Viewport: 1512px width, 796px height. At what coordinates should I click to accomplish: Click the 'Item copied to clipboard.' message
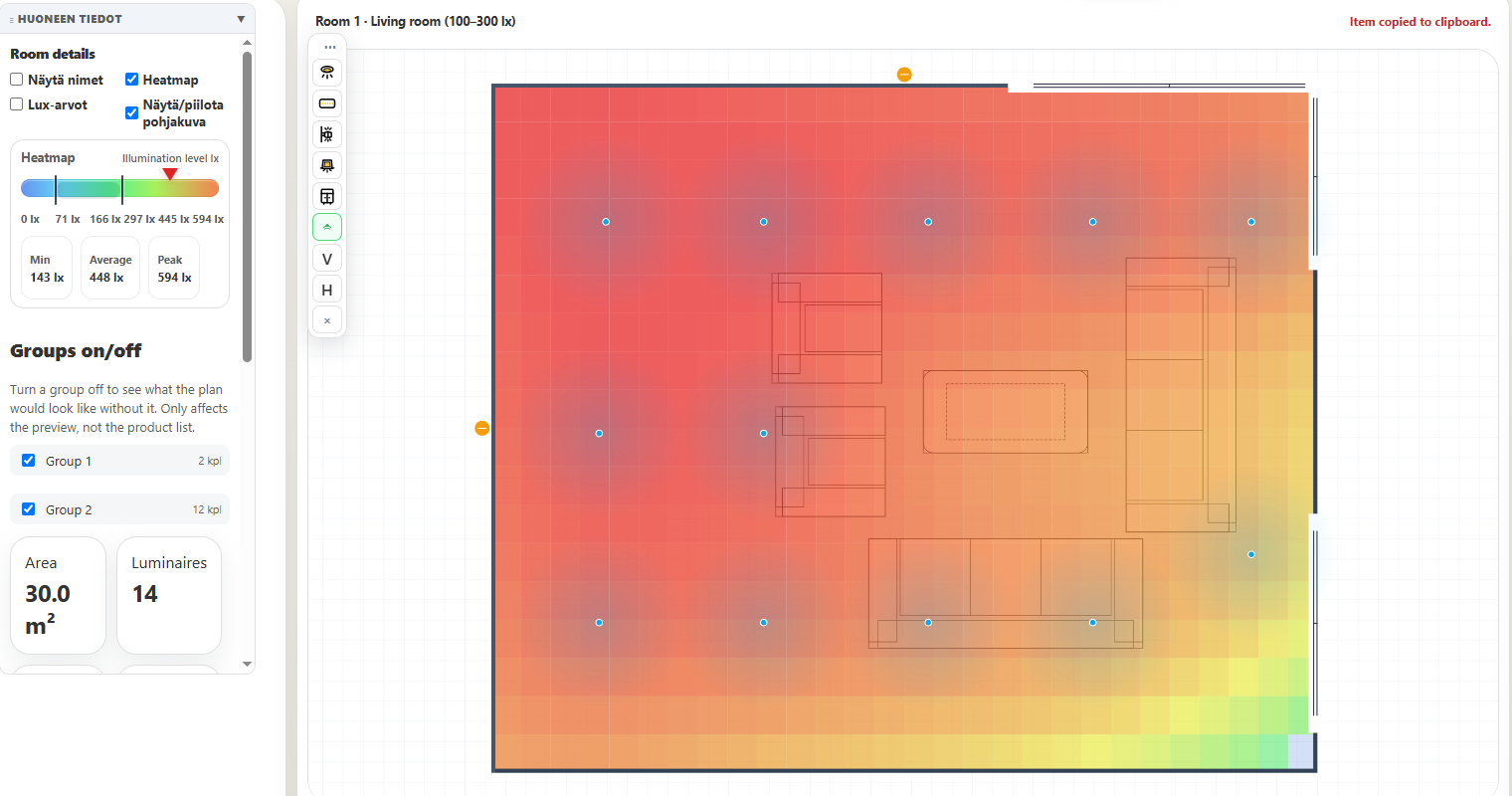[1420, 22]
